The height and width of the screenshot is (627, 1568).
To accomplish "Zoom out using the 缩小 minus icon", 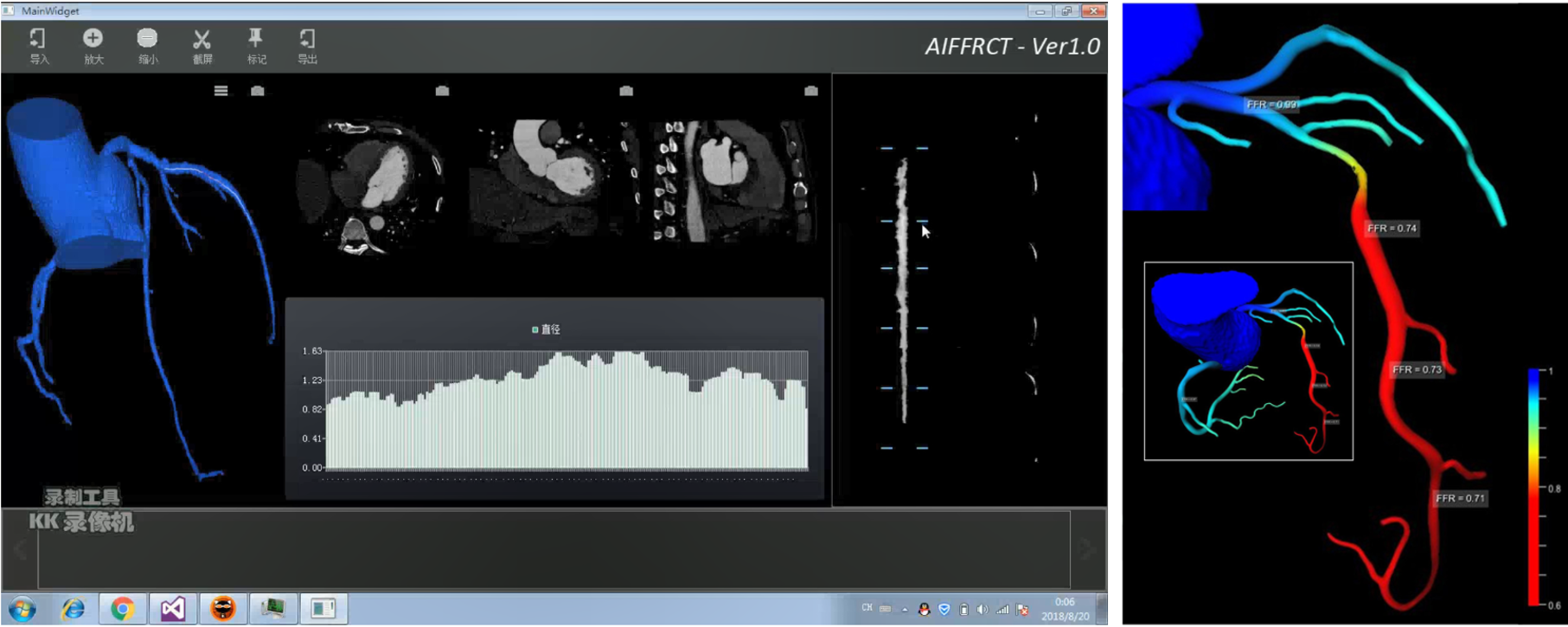I will click(147, 46).
